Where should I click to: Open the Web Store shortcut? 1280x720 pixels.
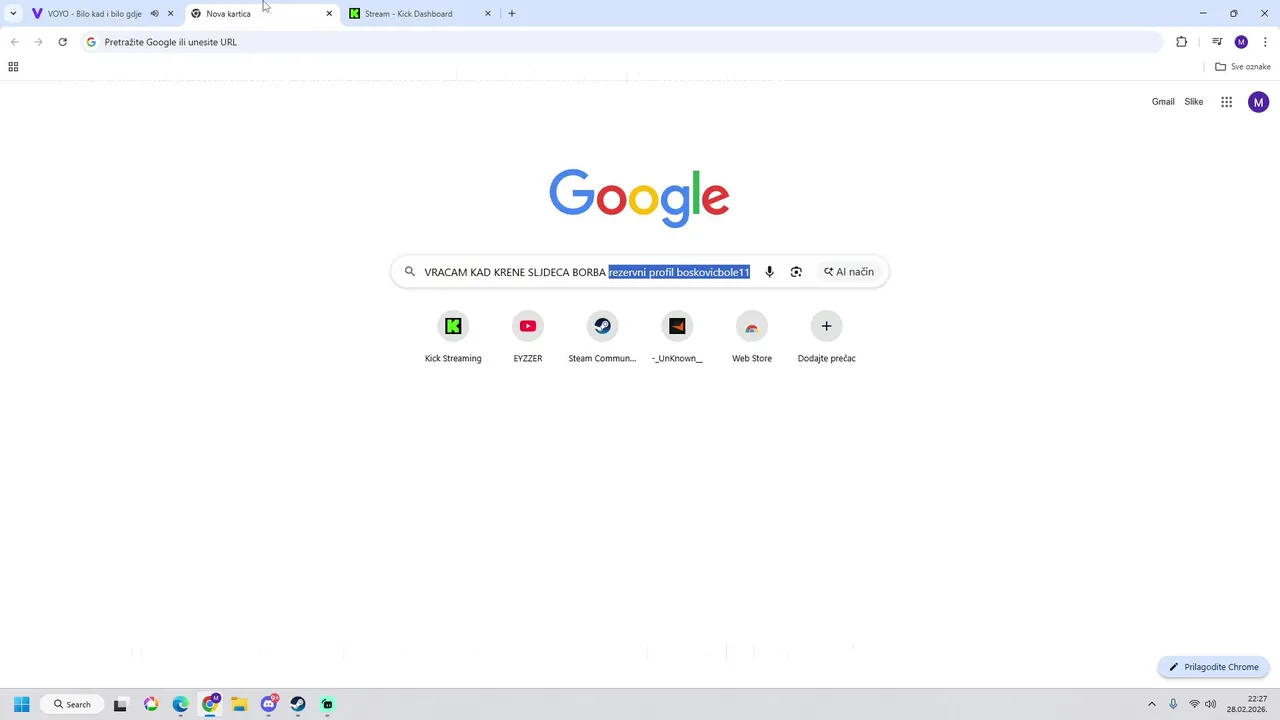point(752,338)
